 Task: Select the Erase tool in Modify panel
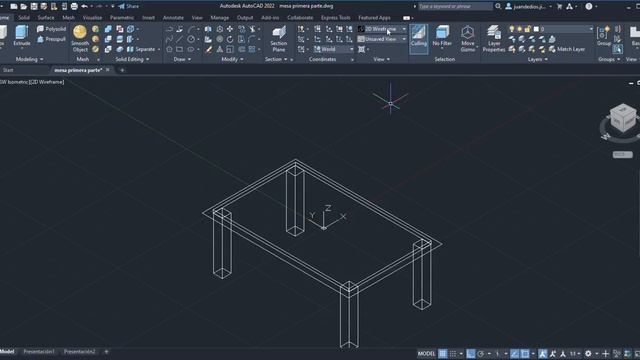(209, 49)
